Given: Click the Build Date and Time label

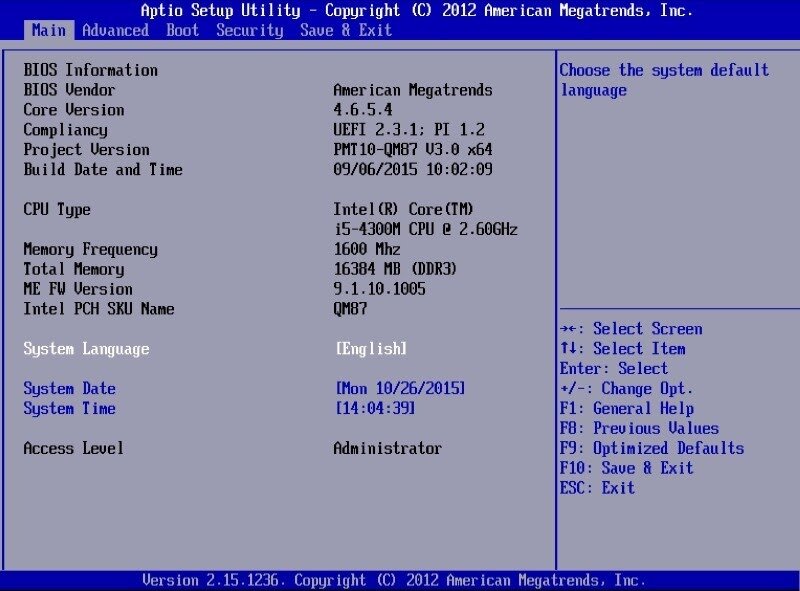Looking at the screenshot, I should click(x=103, y=169).
